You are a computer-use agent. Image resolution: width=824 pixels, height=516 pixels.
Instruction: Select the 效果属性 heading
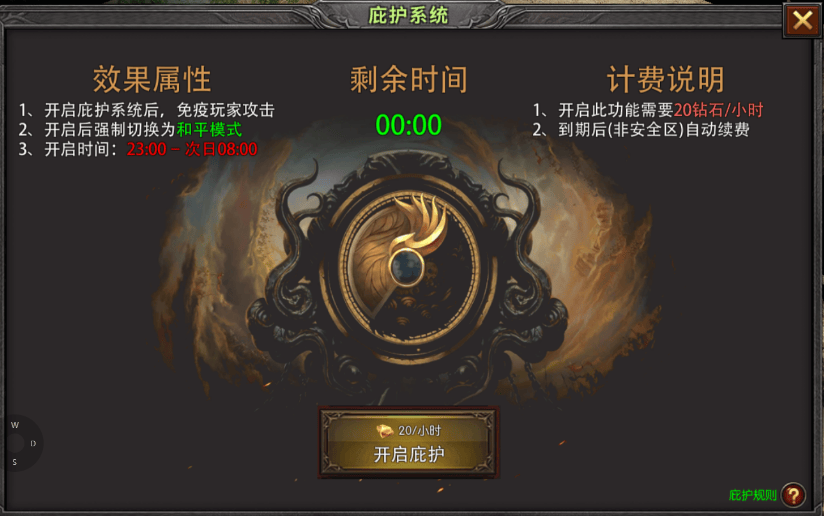tap(152, 79)
